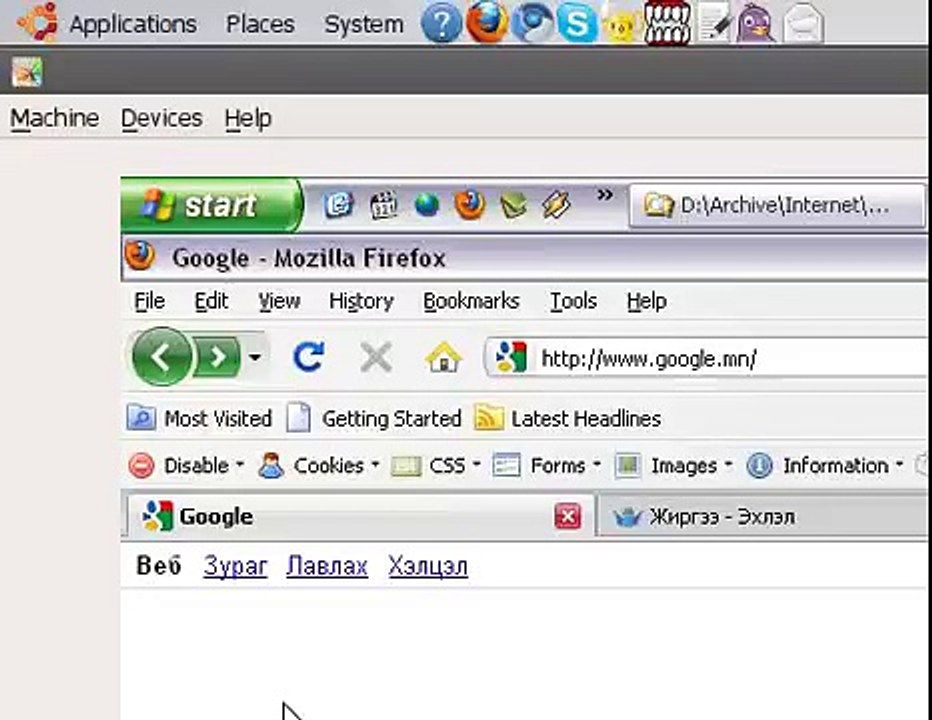Open the Cookies dropdown in developer toolbar
The width and height of the screenshot is (932, 720).
tap(319, 466)
